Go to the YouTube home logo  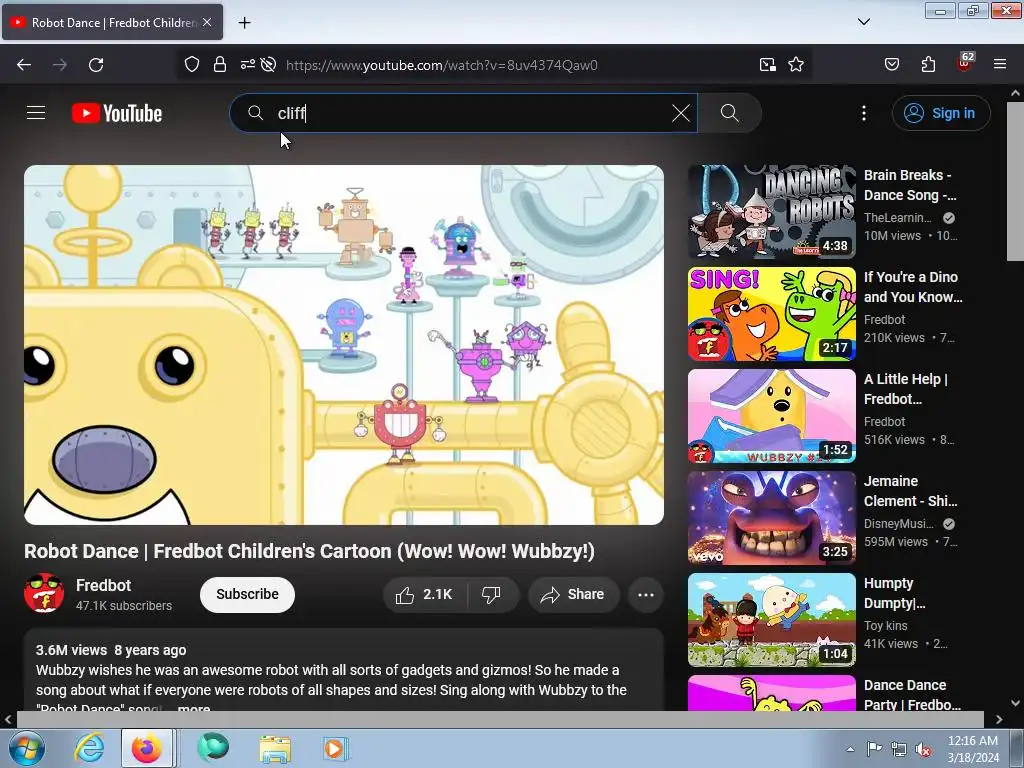pyautogui.click(x=117, y=113)
